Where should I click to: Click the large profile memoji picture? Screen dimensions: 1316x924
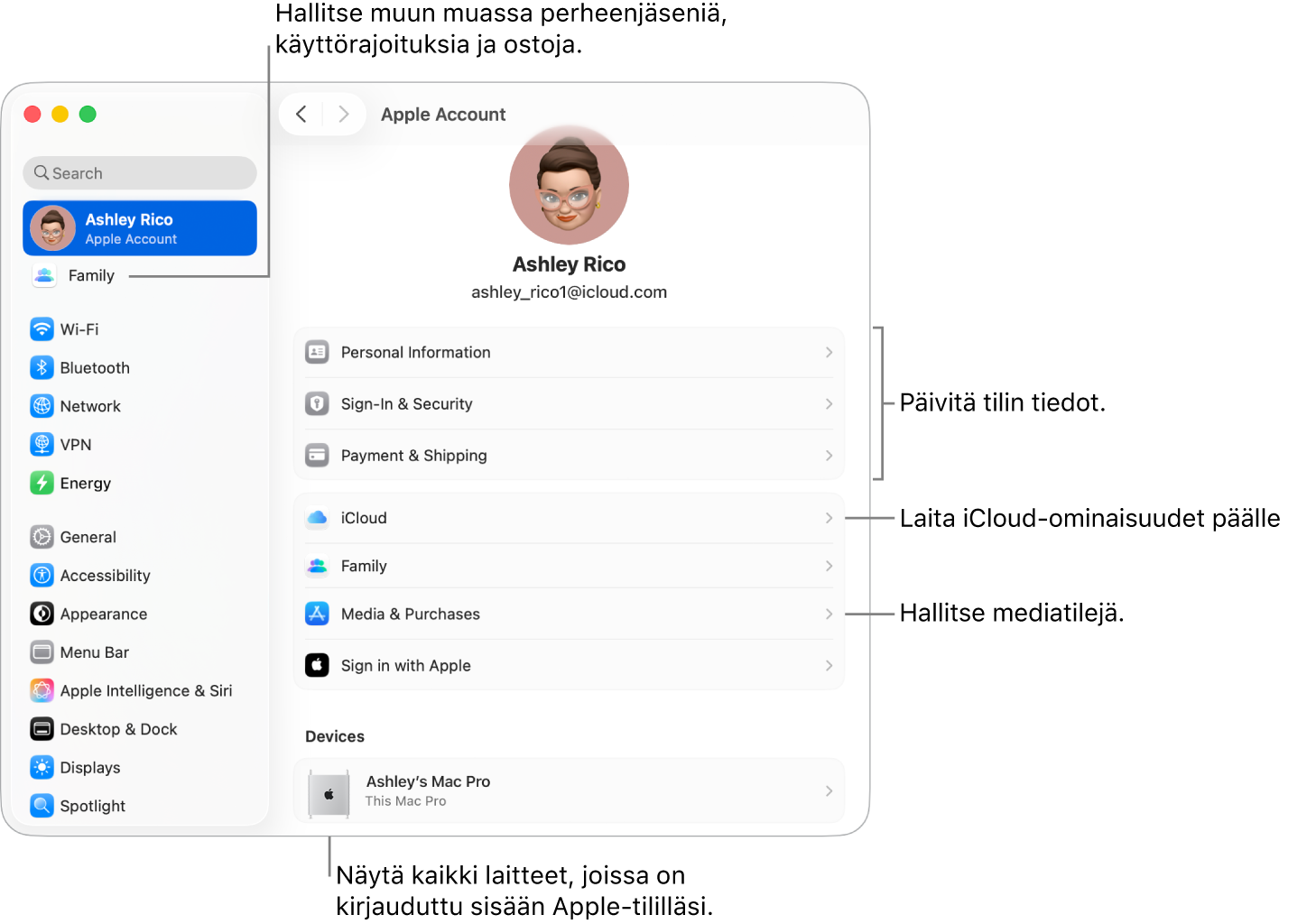coord(569,185)
